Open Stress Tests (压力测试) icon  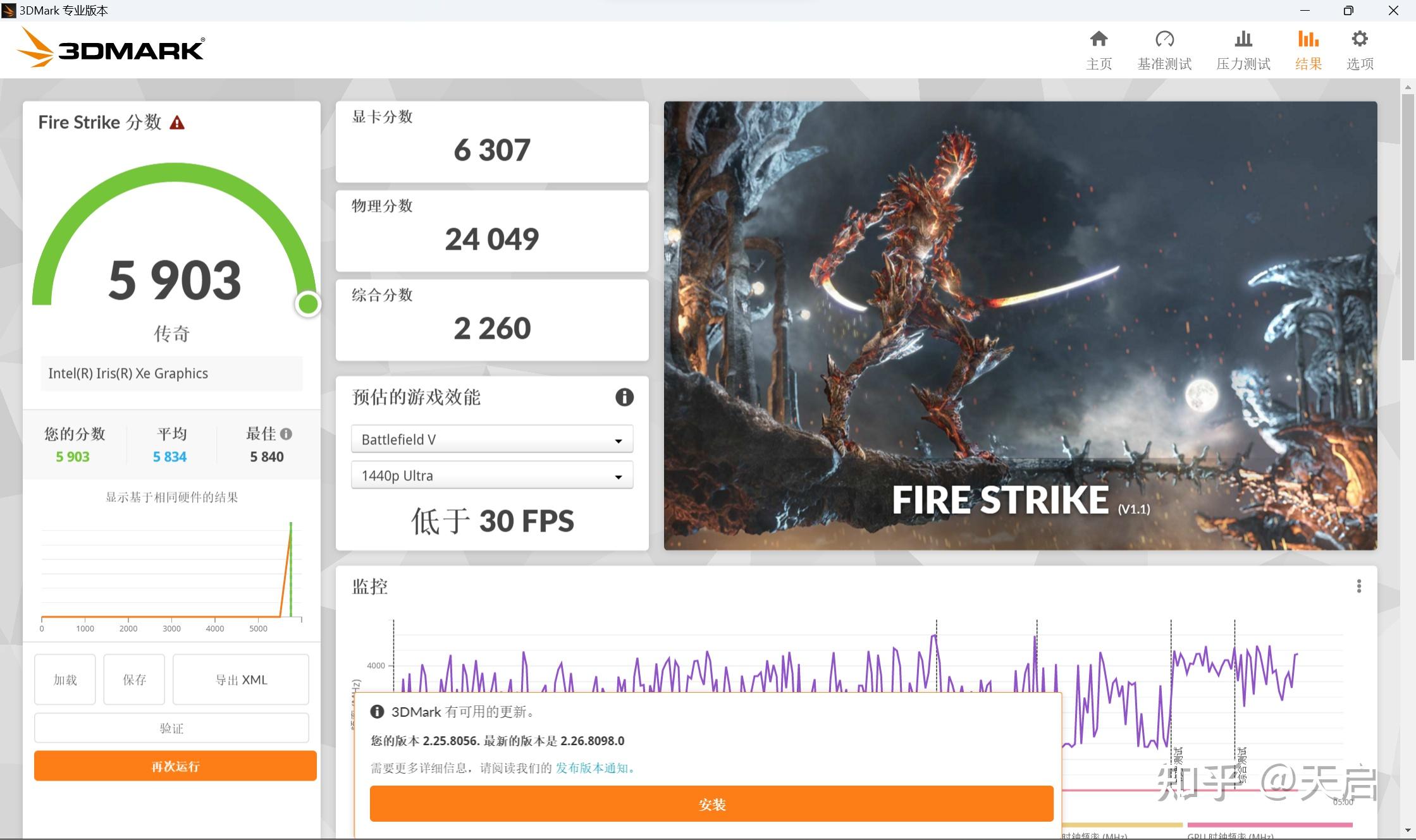(1243, 40)
